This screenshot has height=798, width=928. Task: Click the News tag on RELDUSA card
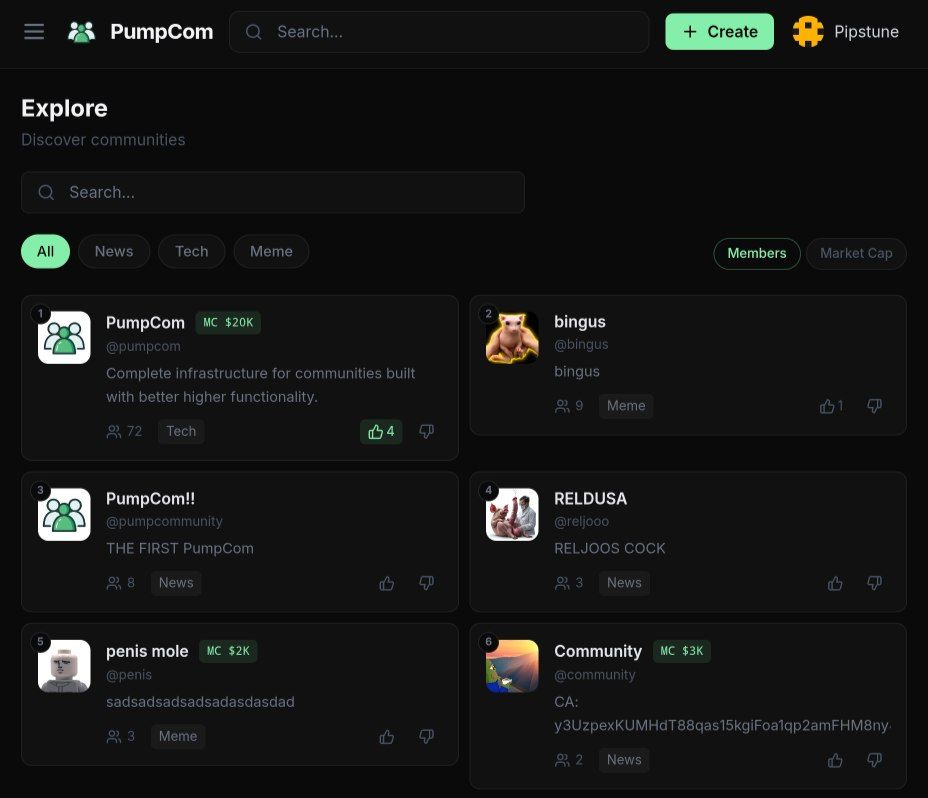(624, 583)
